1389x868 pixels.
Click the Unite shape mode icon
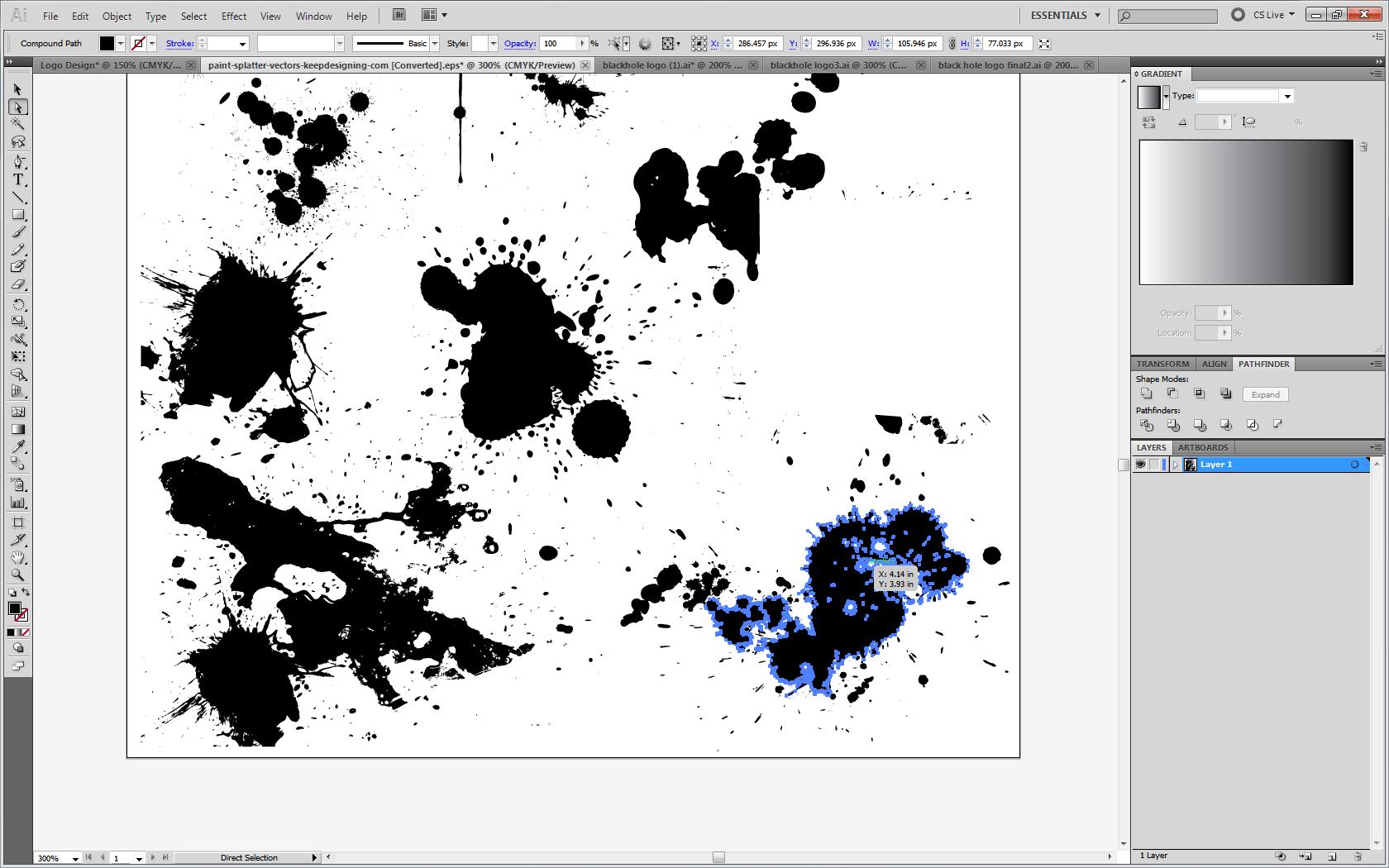[x=1147, y=394]
